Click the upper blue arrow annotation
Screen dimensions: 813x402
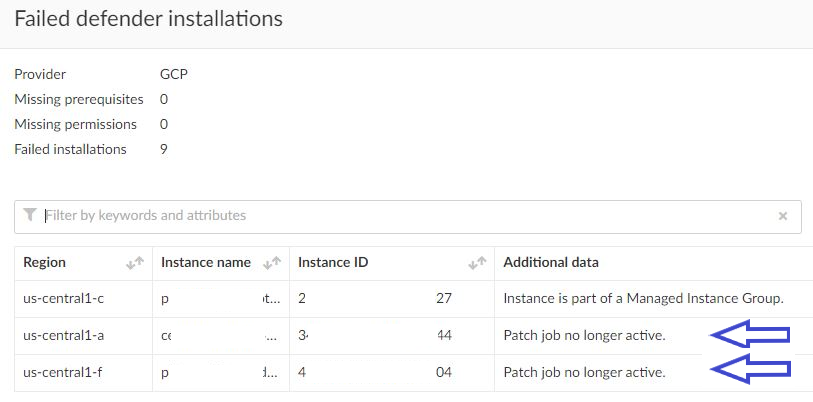[x=749, y=334]
